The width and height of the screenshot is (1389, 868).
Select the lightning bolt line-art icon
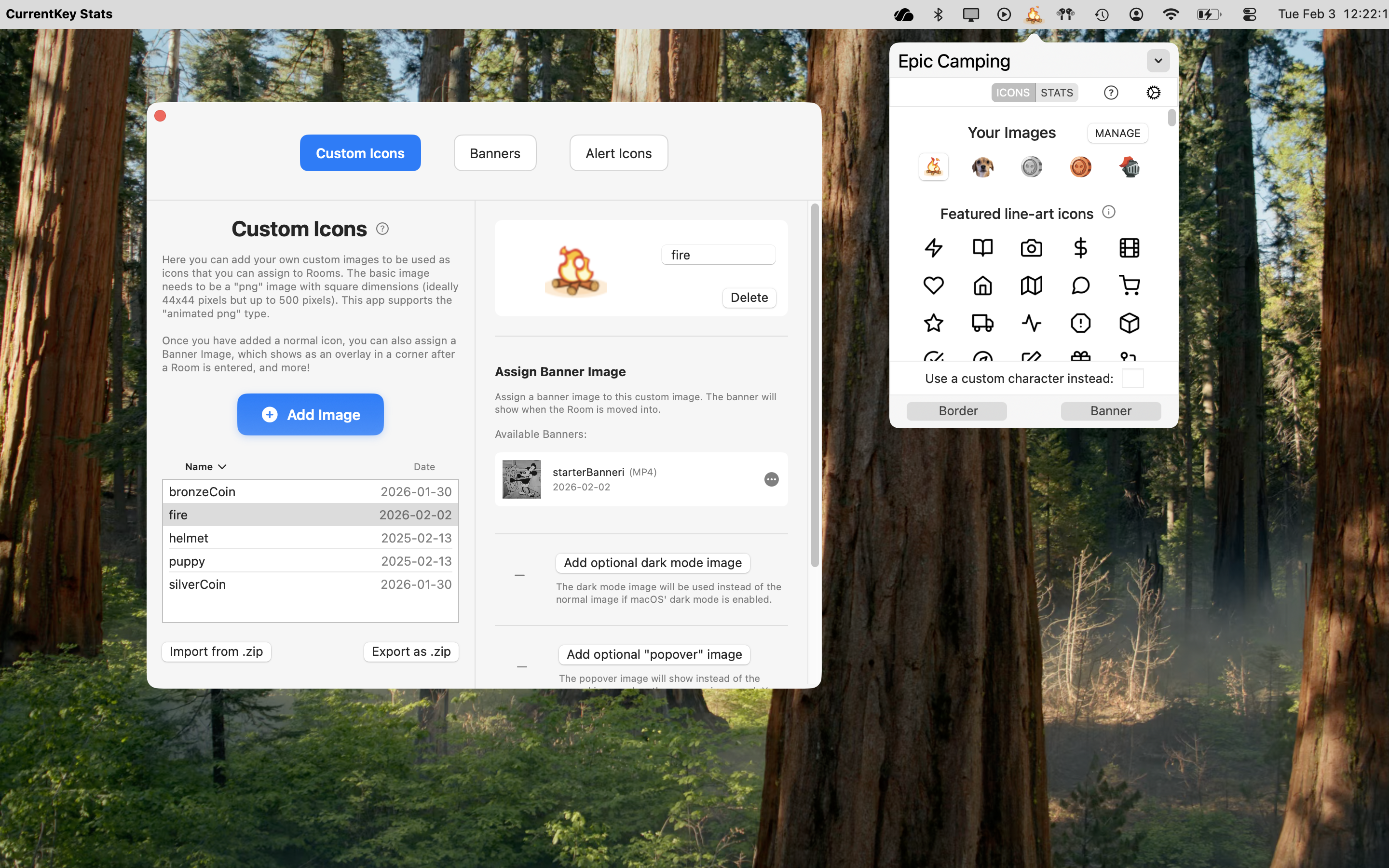pyautogui.click(x=934, y=247)
